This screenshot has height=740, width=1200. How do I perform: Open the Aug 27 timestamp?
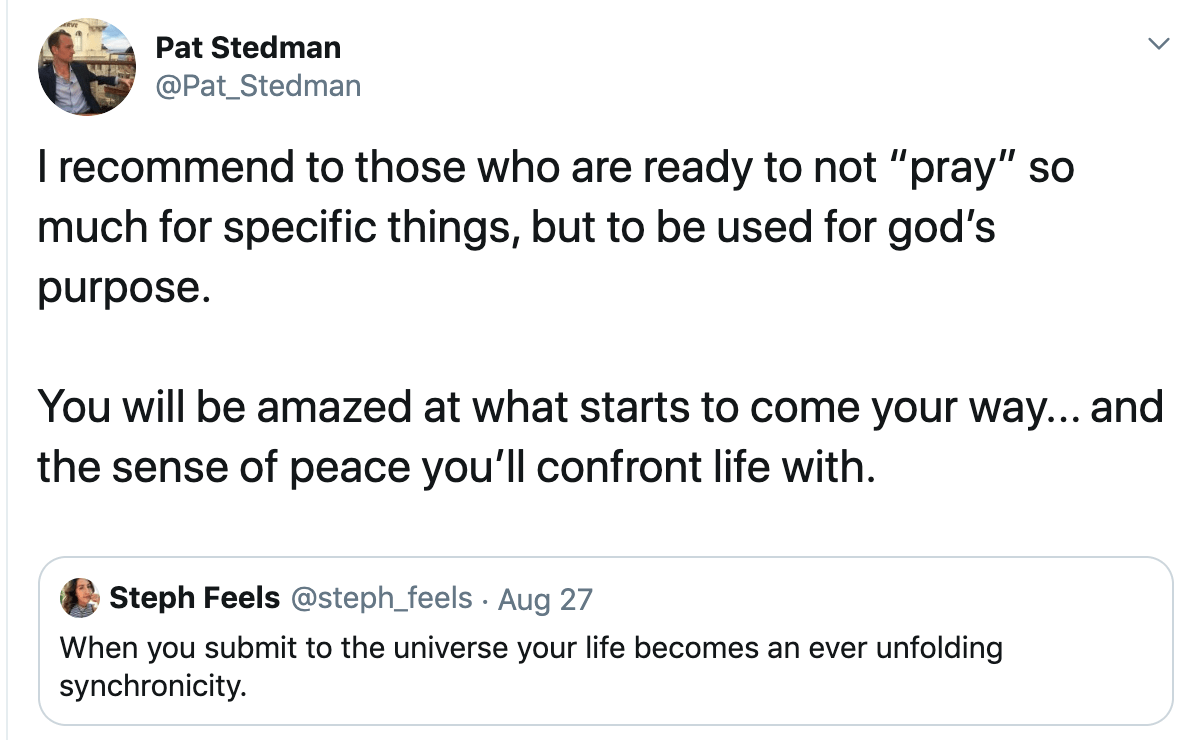click(545, 599)
